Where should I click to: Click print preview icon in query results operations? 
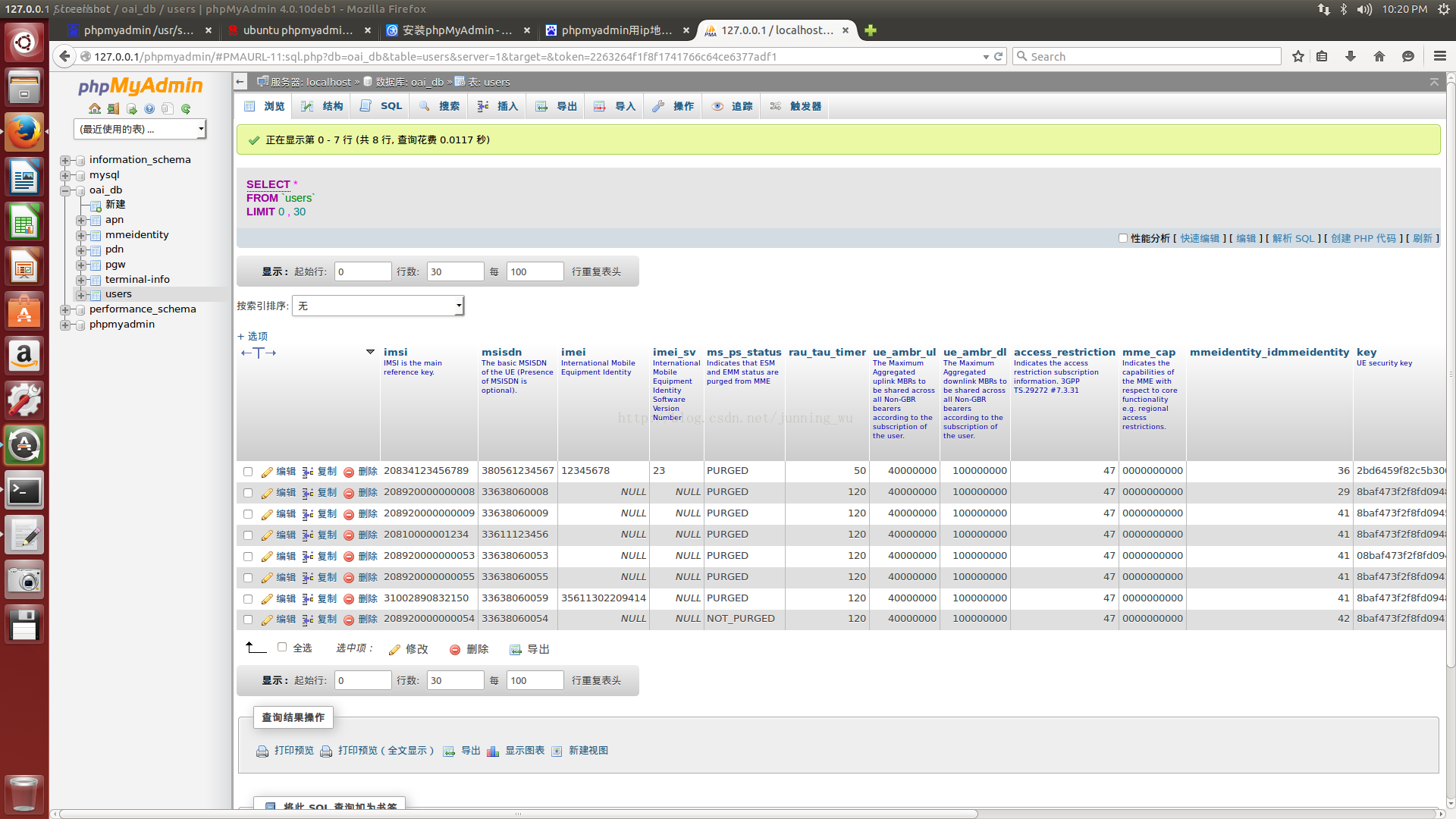coord(262,752)
